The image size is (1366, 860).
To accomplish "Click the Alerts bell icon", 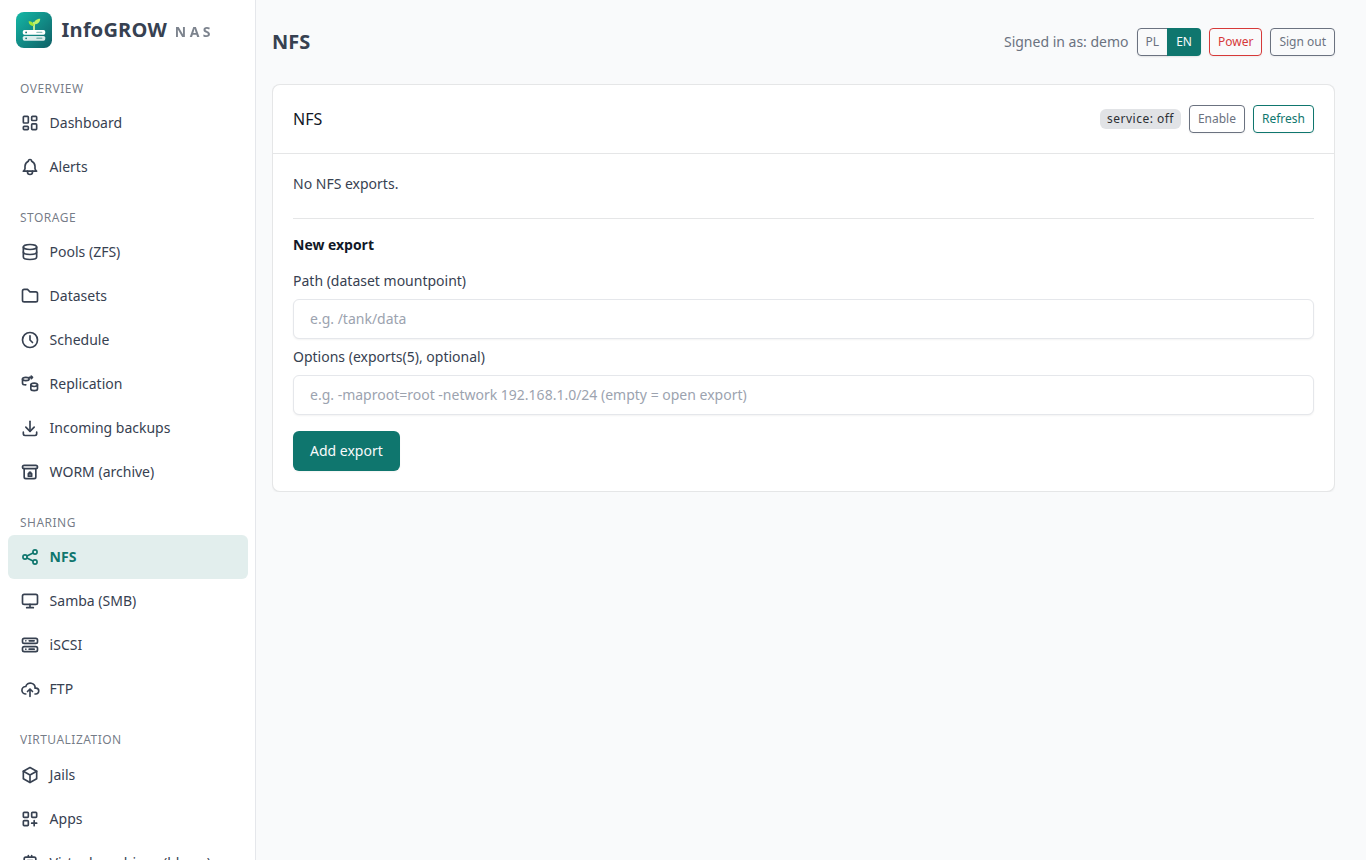I will coord(30,167).
